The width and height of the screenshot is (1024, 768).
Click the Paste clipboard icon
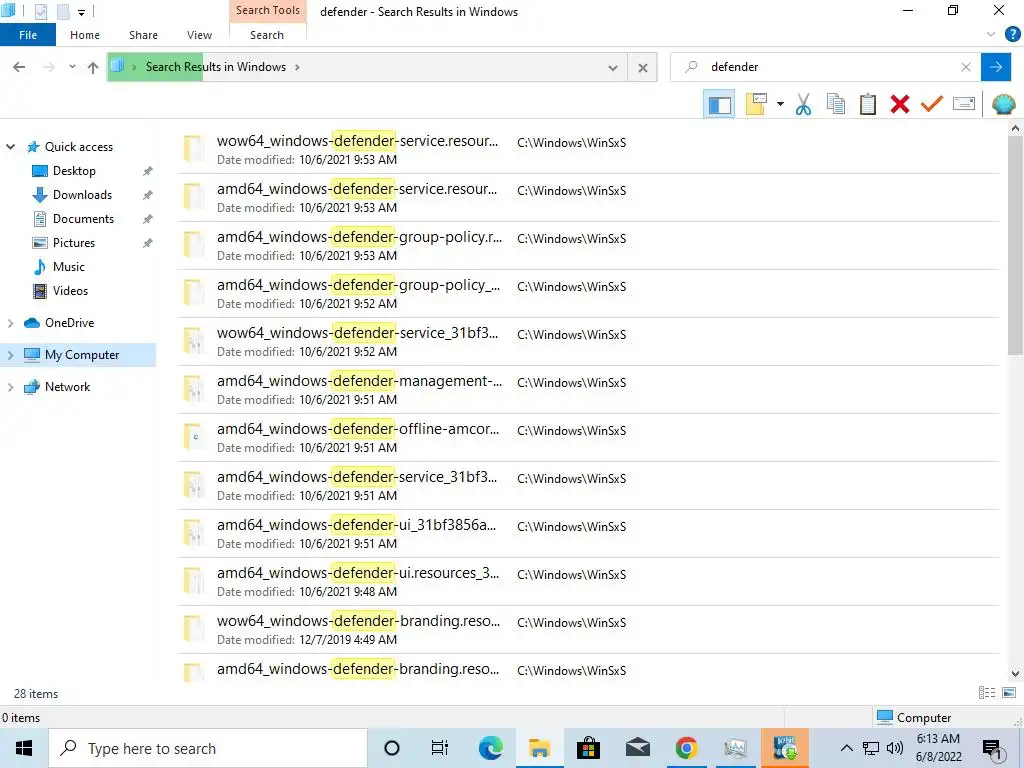[x=867, y=104]
